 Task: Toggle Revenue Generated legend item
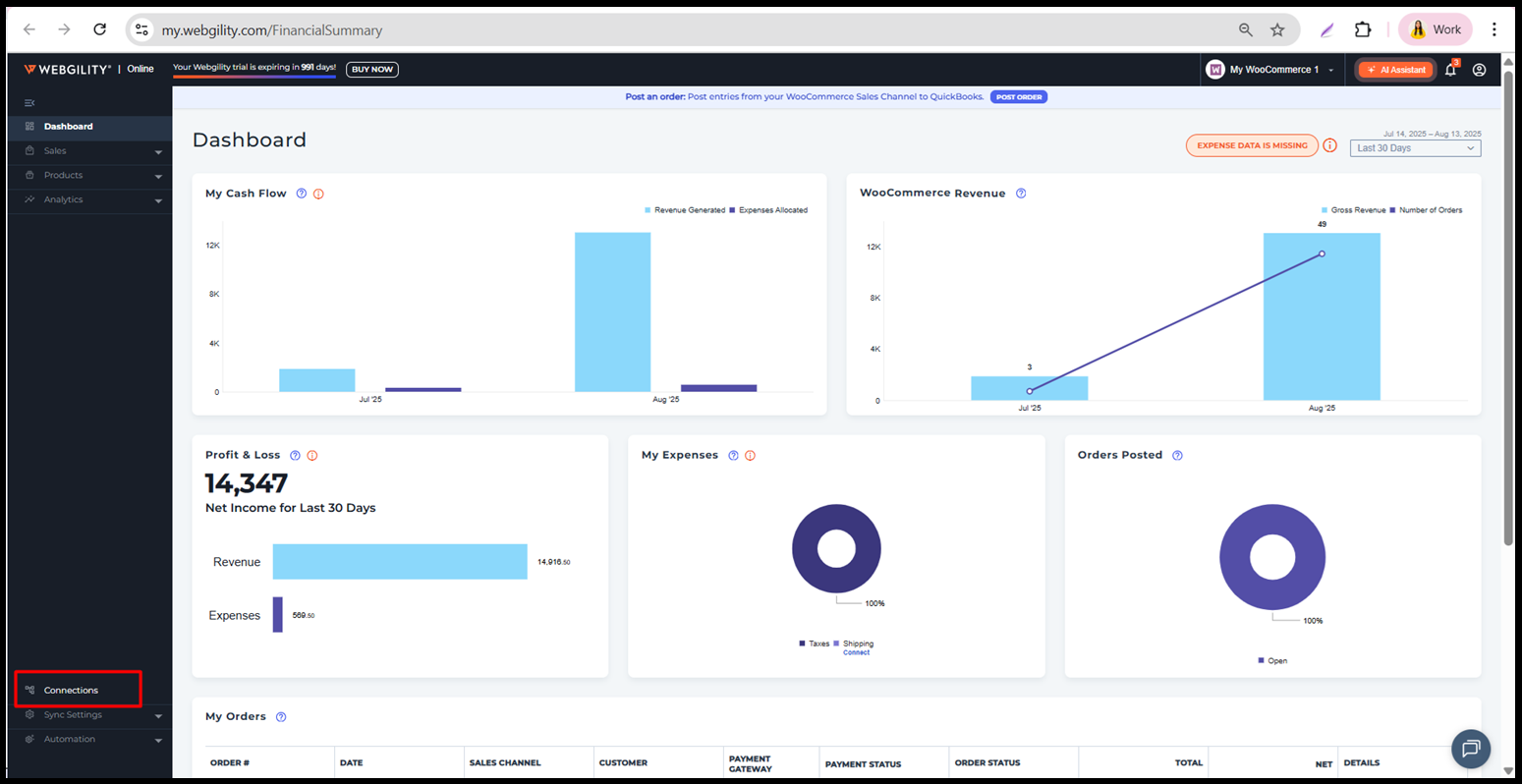pos(685,210)
